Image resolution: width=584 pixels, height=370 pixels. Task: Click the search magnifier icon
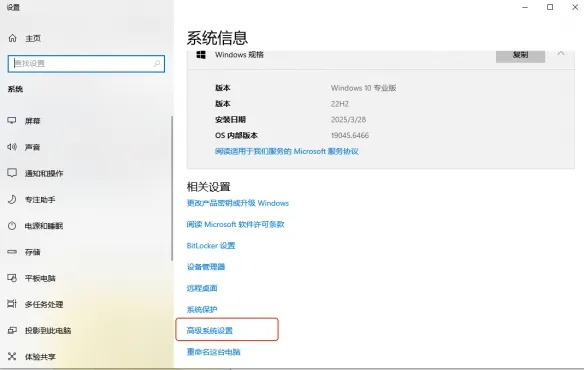[x=157, y=64]
